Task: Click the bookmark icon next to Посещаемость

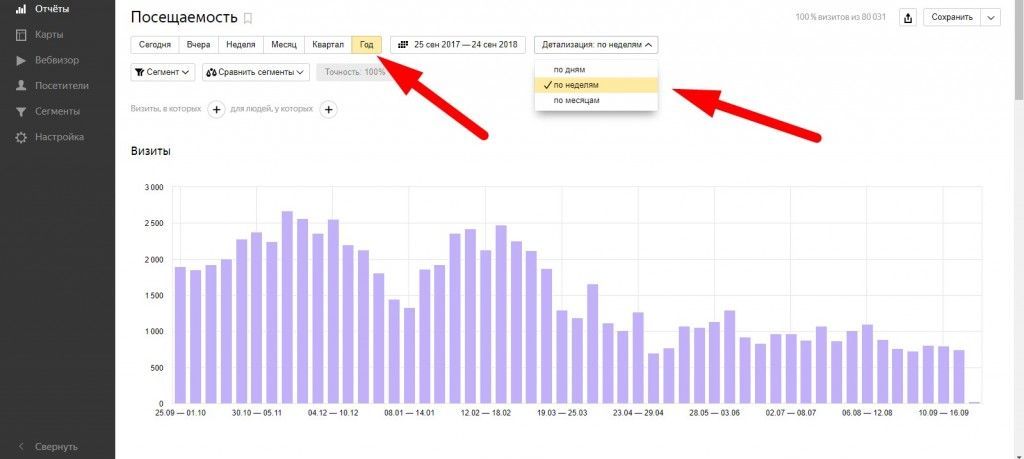Action: click(x=249, y=18)
